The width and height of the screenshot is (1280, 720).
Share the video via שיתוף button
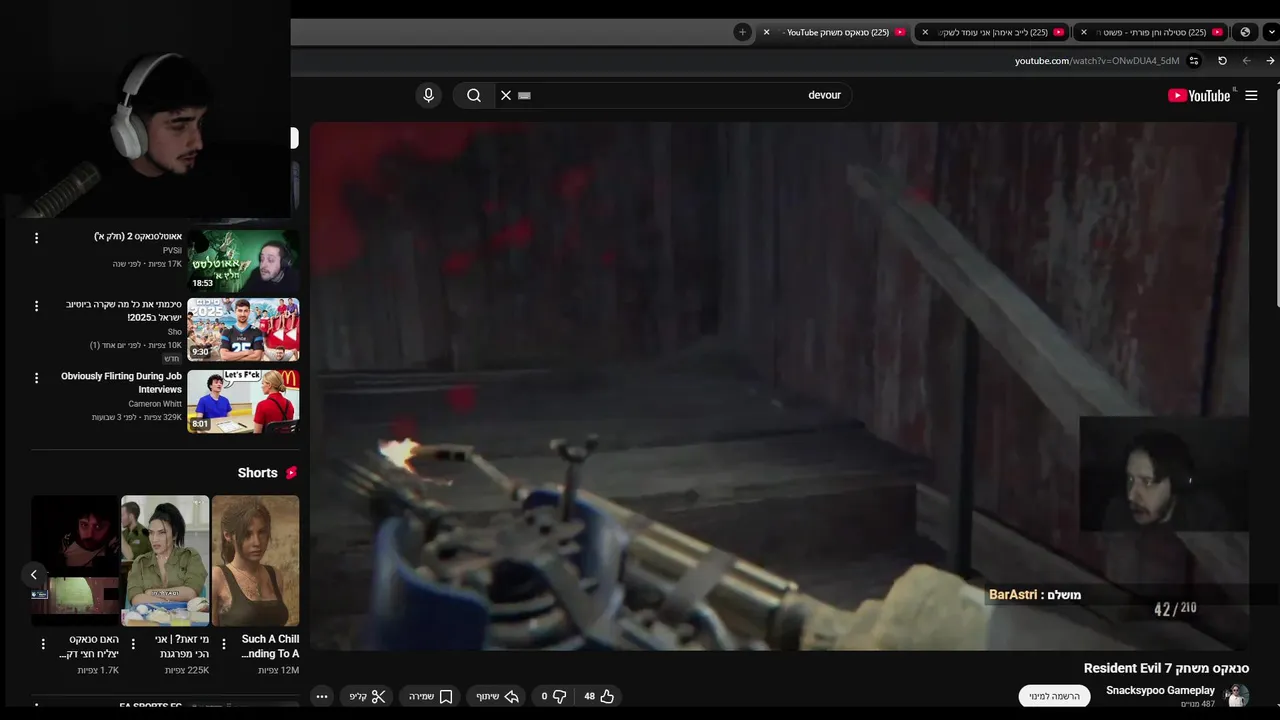tap(497, 696)
